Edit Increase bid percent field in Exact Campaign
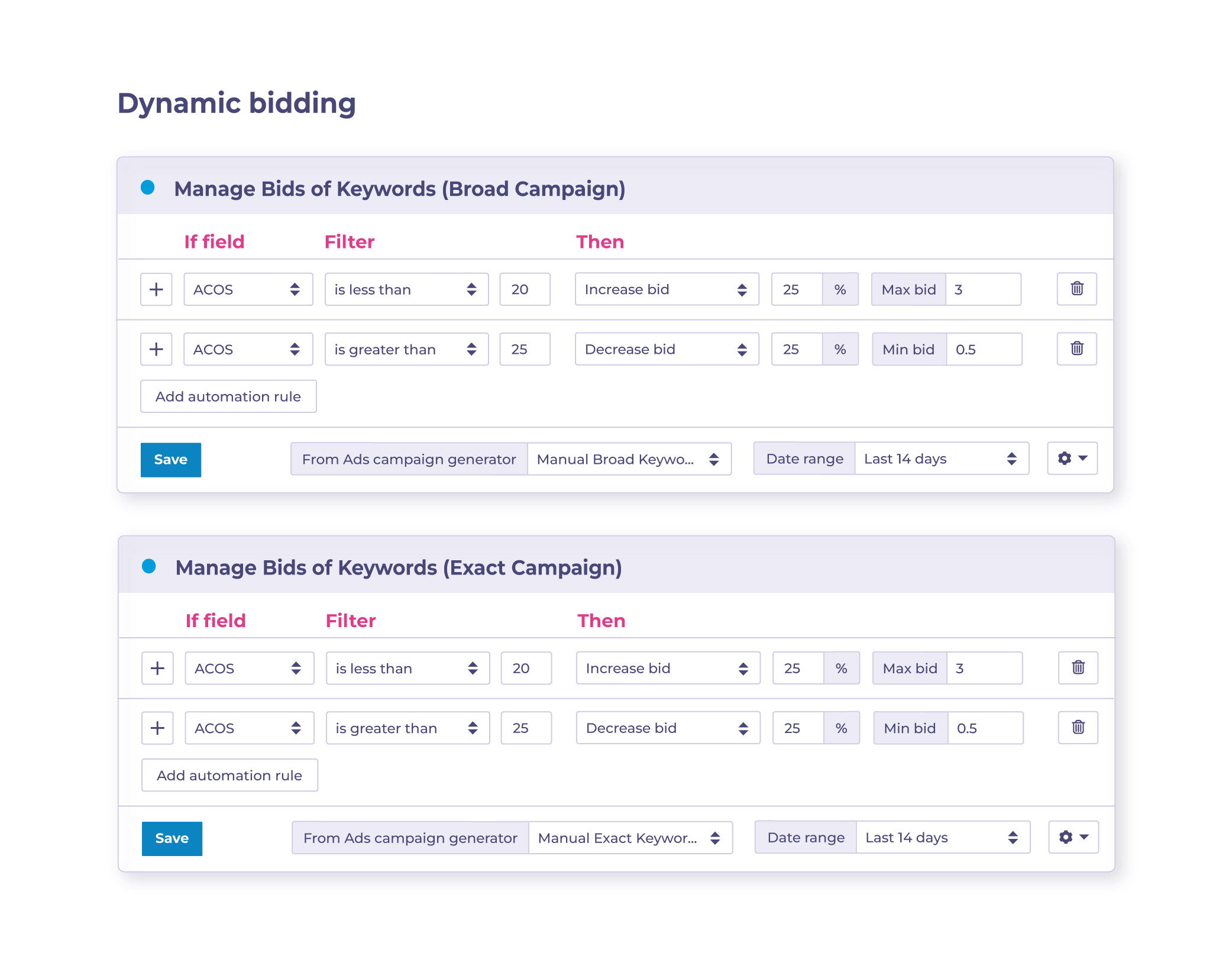 [x=798, y=668]
